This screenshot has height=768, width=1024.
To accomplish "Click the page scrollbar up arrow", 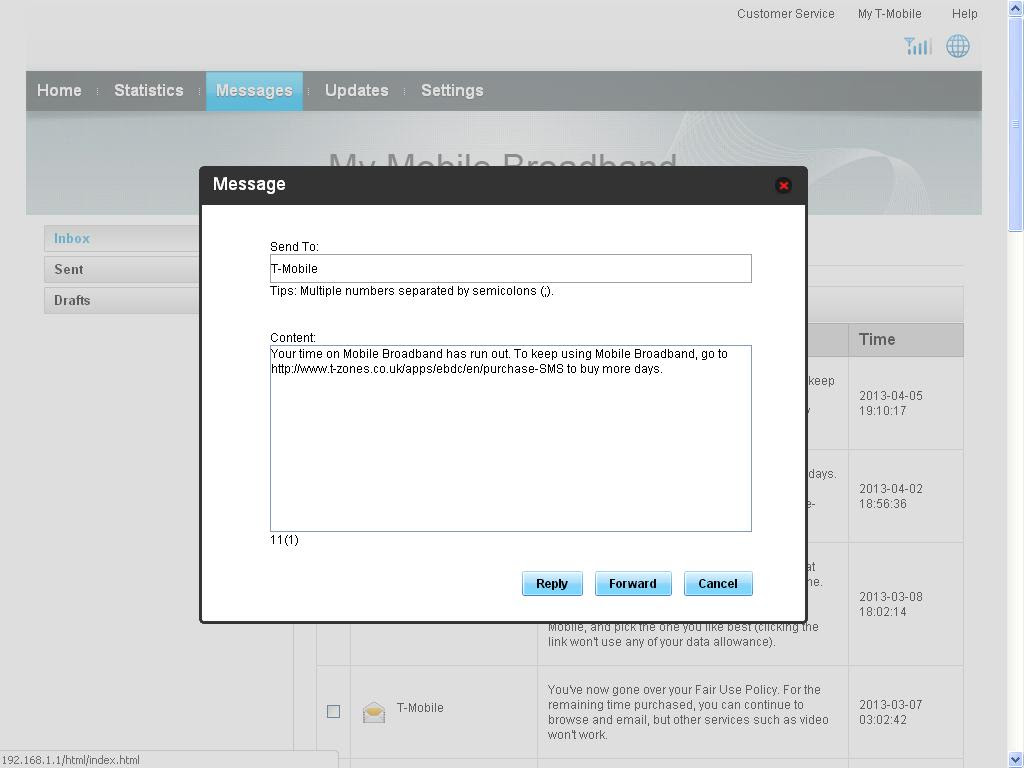I will (1016, 7).
